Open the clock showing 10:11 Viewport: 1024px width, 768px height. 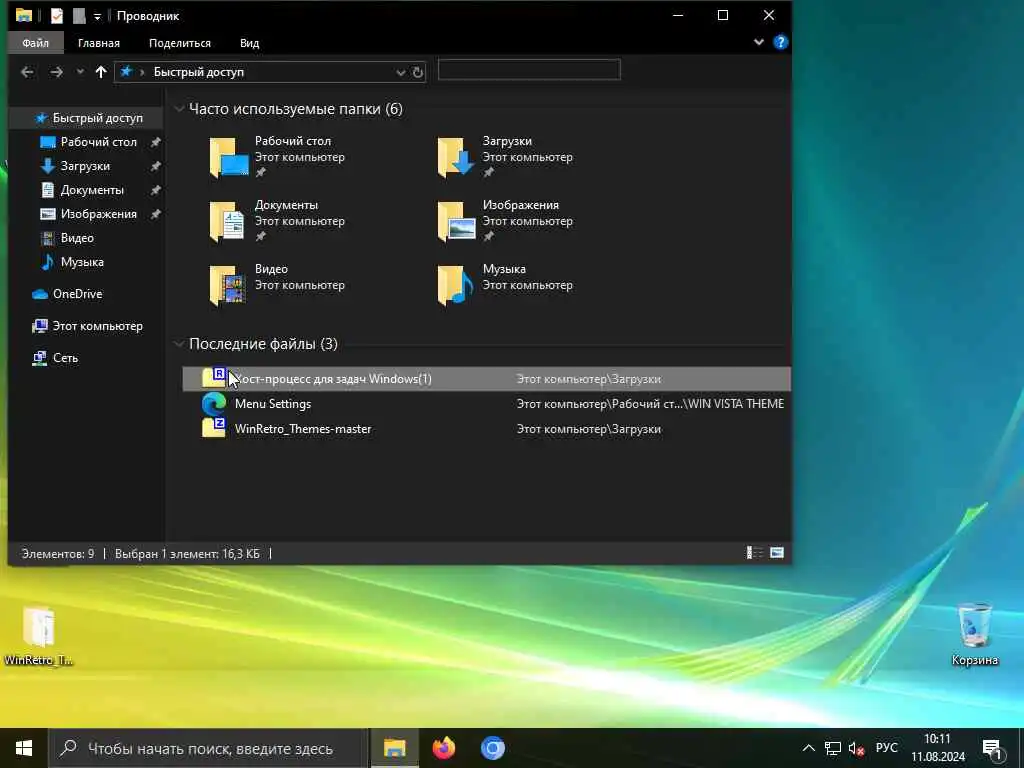point(938,748)
